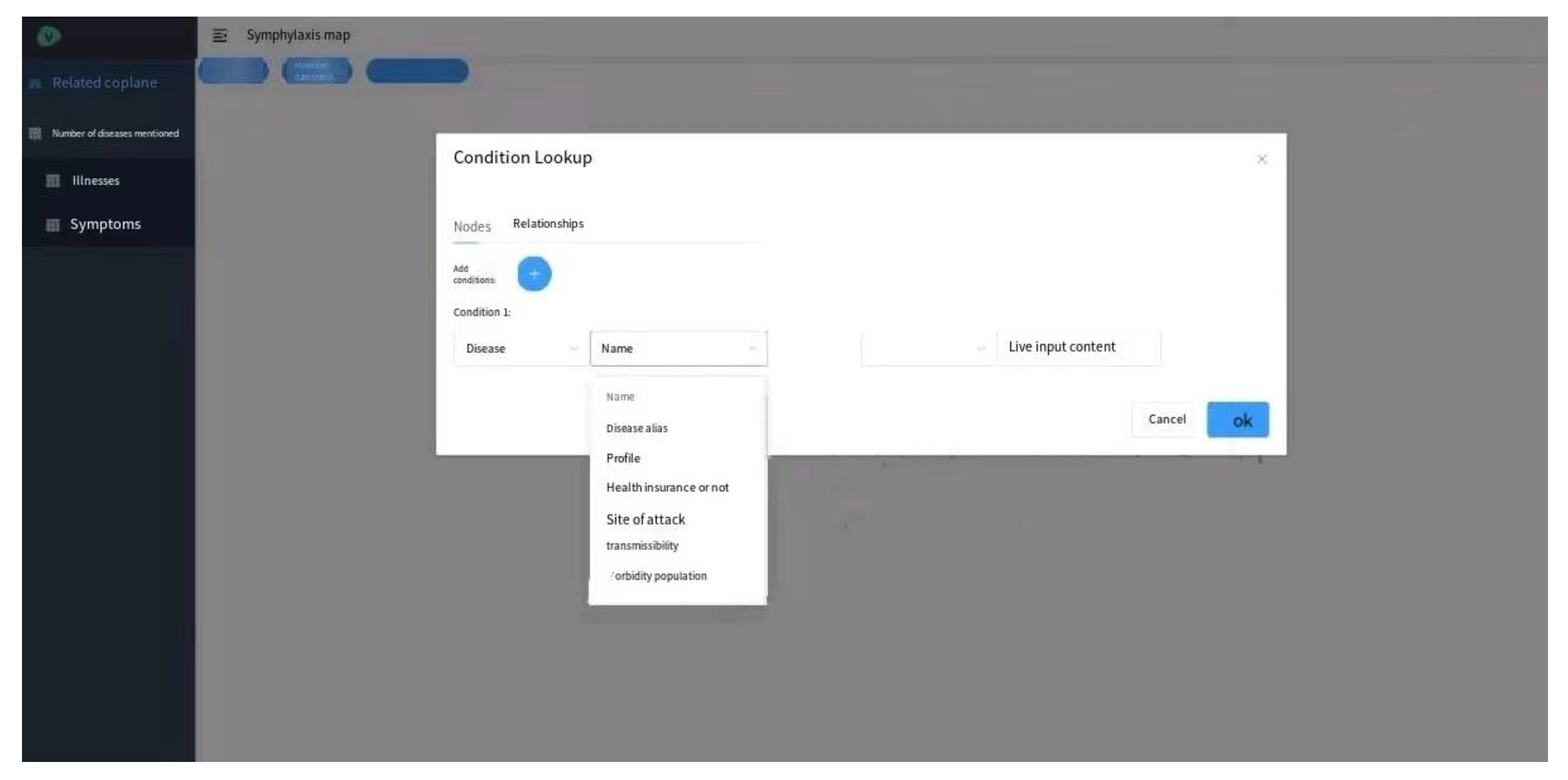
Task: Click the Cancel button
Action: pos(1166,419)
